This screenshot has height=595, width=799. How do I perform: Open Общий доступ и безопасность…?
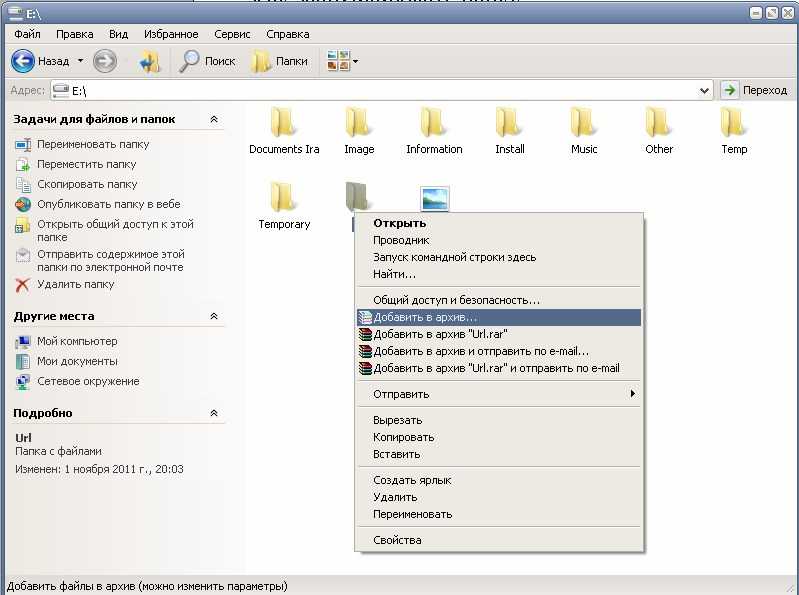click(x=499, y=300)
